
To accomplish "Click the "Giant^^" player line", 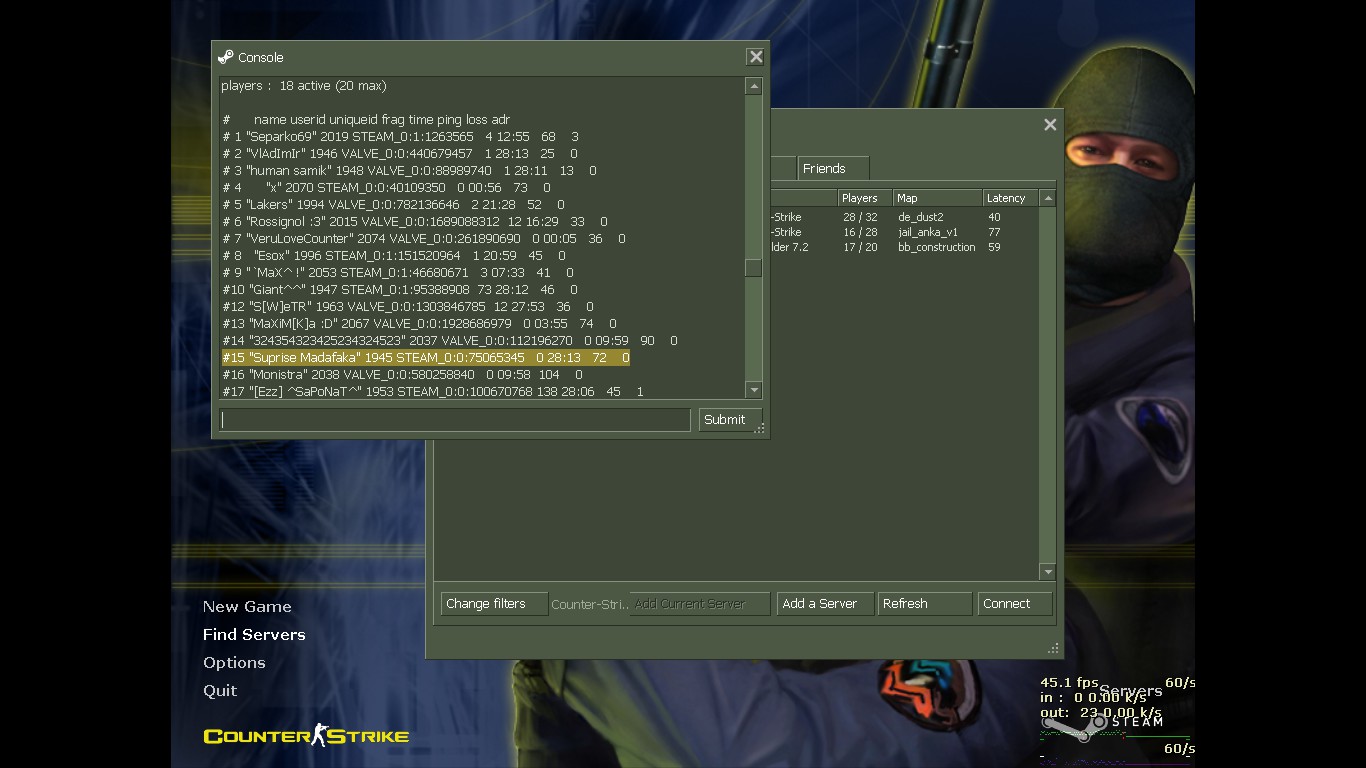I will tap(398, 289).
